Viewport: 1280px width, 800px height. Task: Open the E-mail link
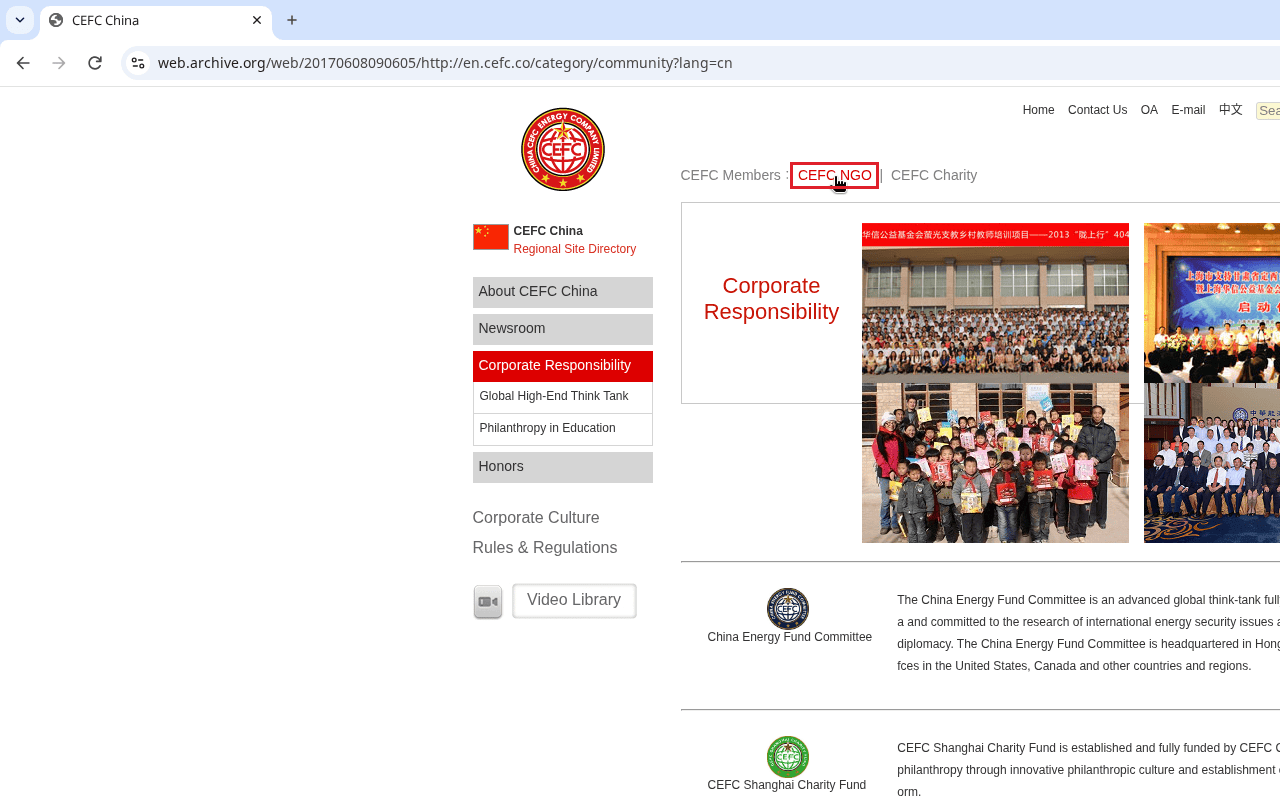click(1188, 110)
